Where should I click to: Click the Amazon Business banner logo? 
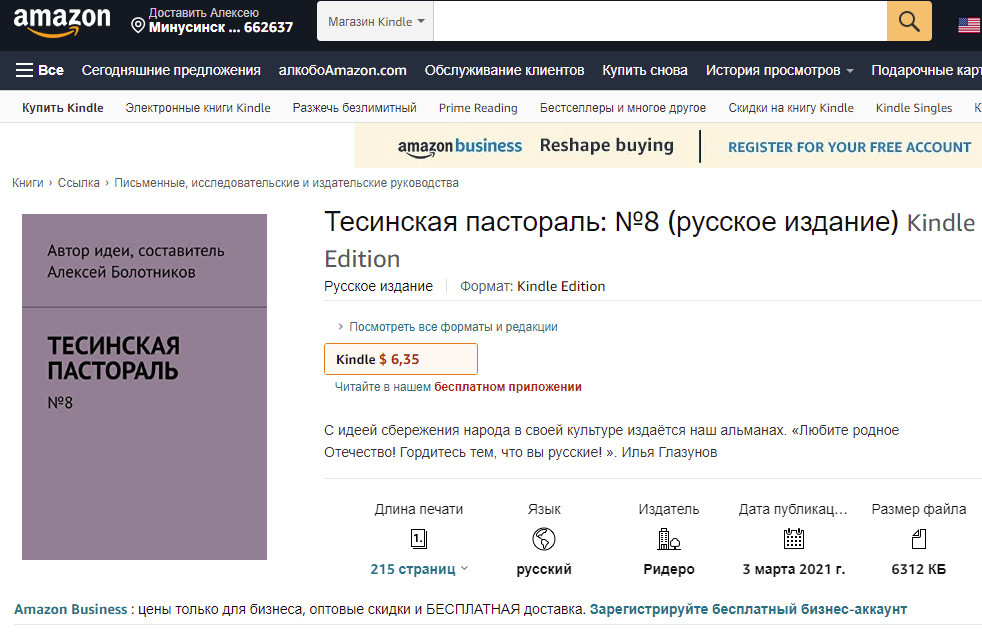[x=460, y=147]
